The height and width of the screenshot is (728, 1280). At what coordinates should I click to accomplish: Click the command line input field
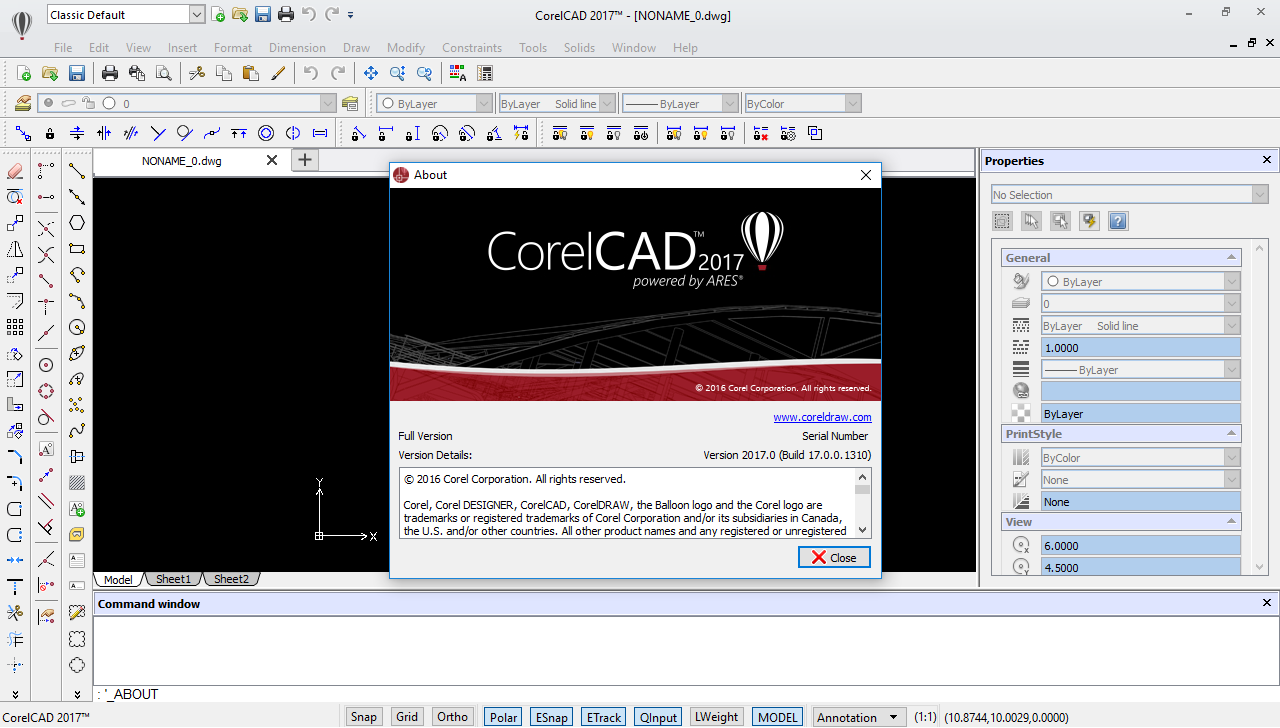(686, 694)
